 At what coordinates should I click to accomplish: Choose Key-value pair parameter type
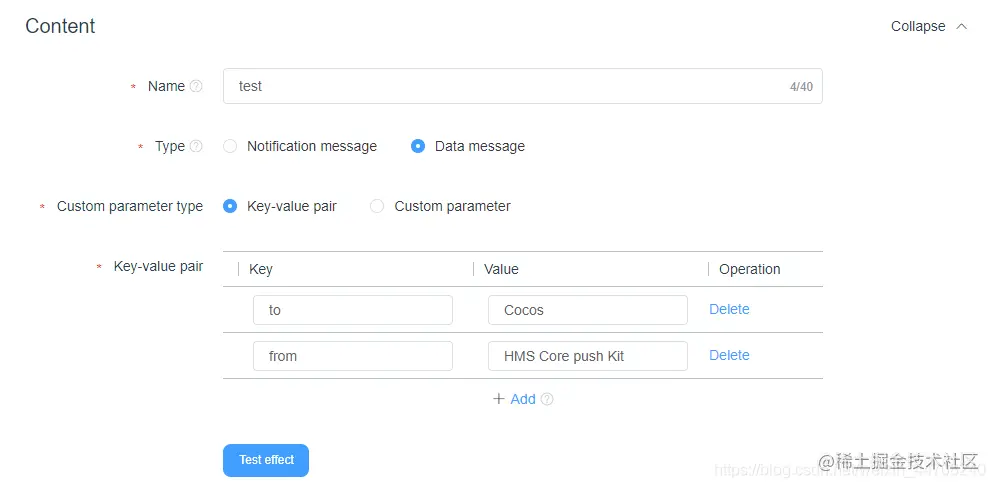230,206
